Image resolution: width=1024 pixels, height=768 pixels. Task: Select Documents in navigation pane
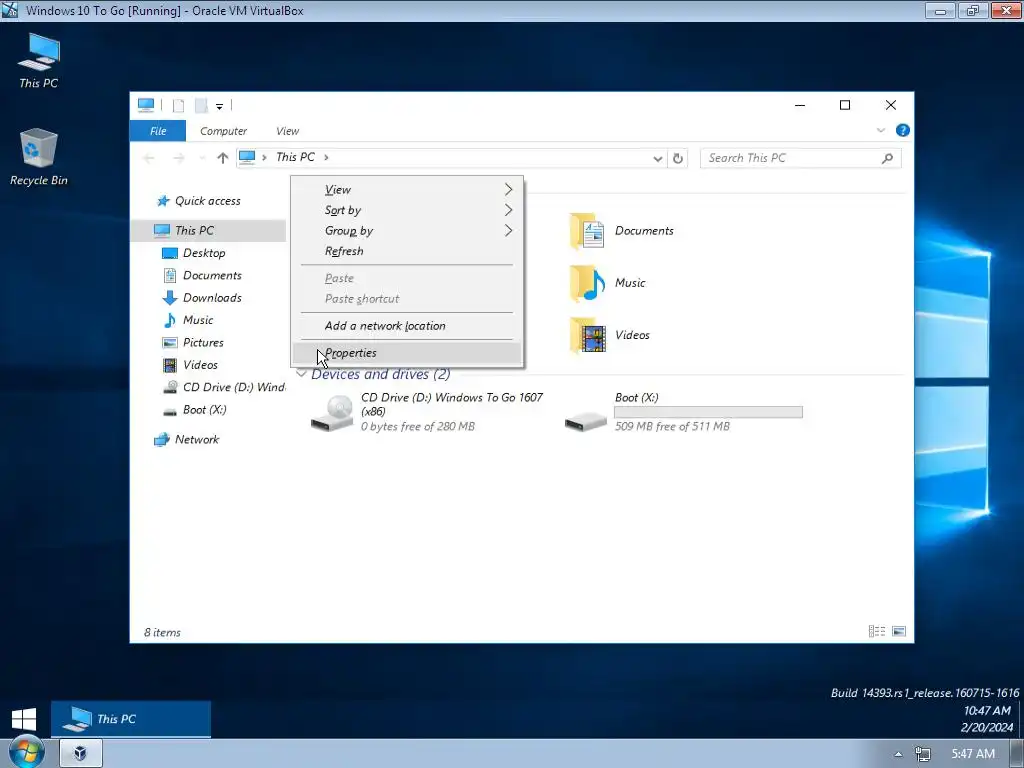click(x=212, y=275)
